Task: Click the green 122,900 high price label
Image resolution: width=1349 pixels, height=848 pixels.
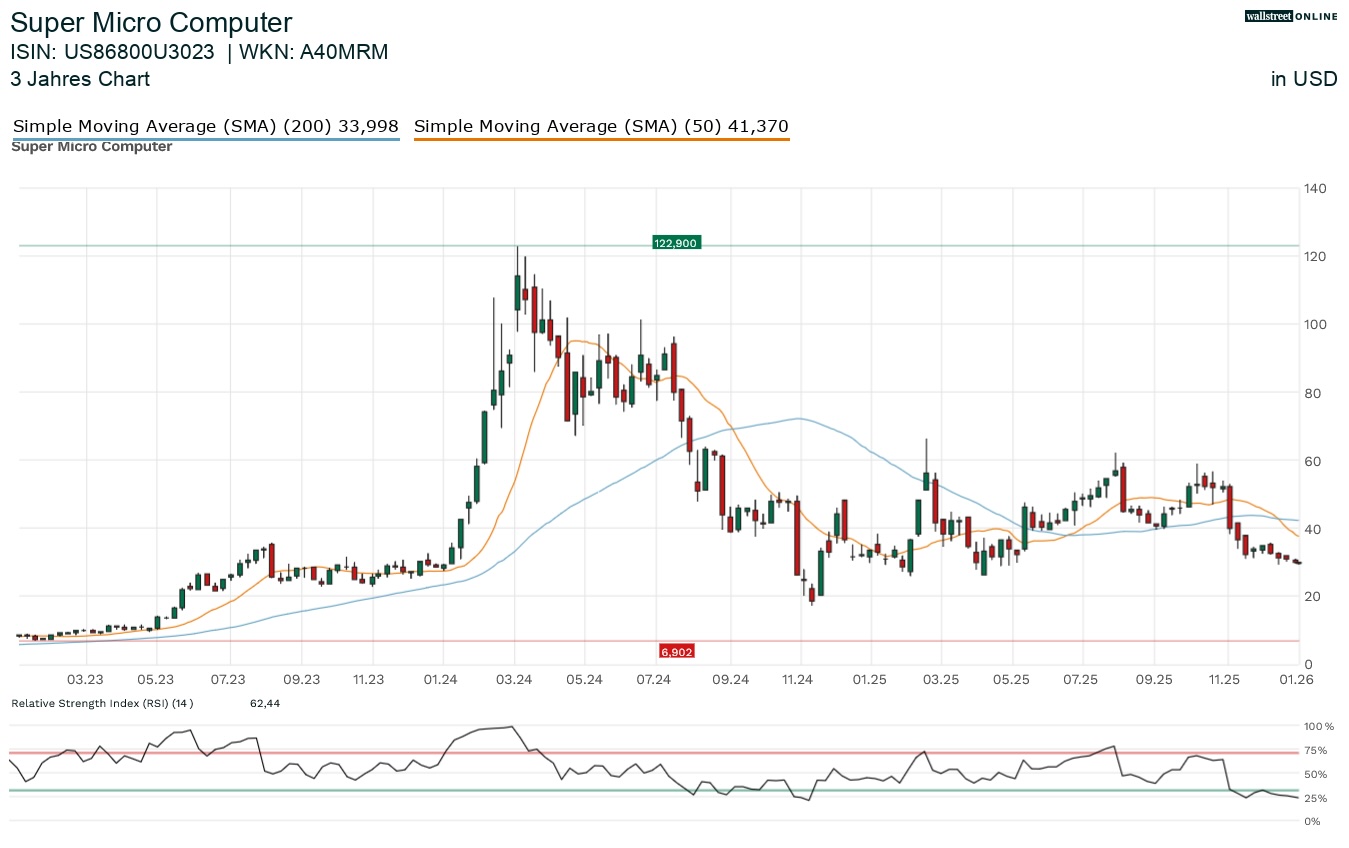Action: coord(677,243)
